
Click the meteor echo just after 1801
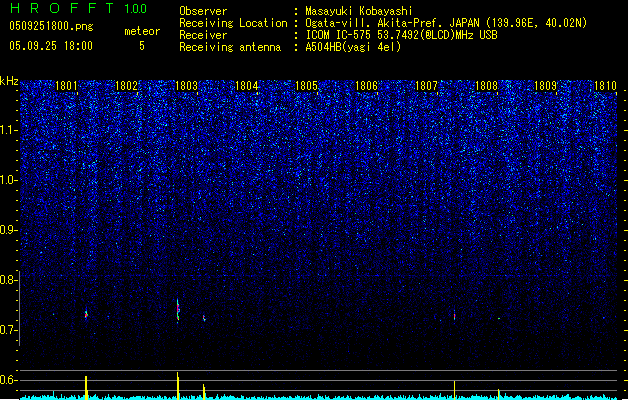pyautogui.click(x=86, y=314)
